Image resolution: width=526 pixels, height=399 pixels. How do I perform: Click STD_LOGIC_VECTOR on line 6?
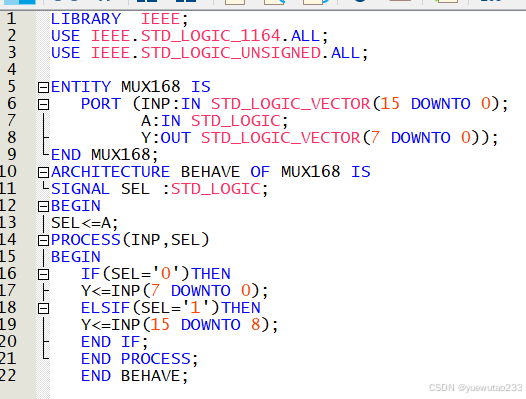coord(291,104)
